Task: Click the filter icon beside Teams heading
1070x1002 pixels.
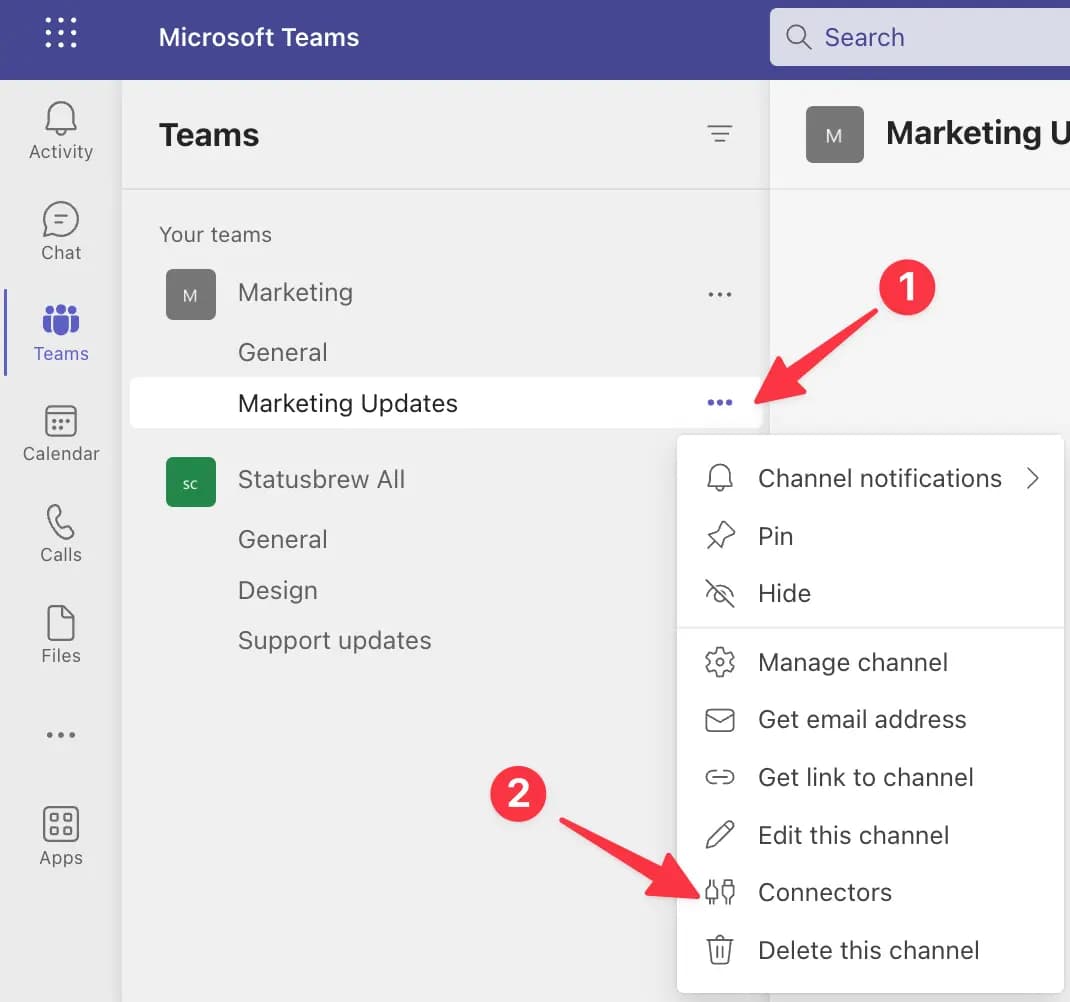Action: [x=719, y=134]
